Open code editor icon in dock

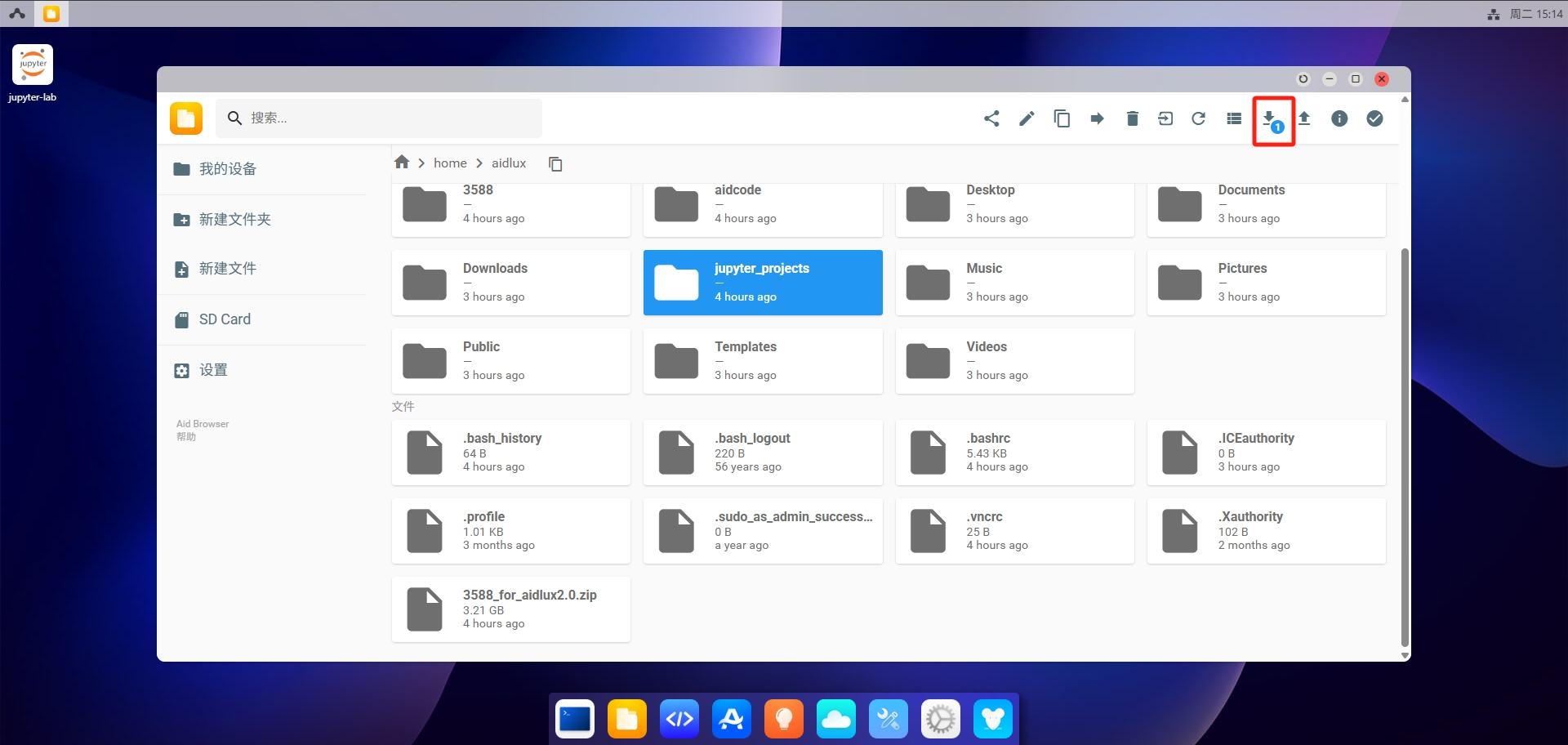pos(679,719)
